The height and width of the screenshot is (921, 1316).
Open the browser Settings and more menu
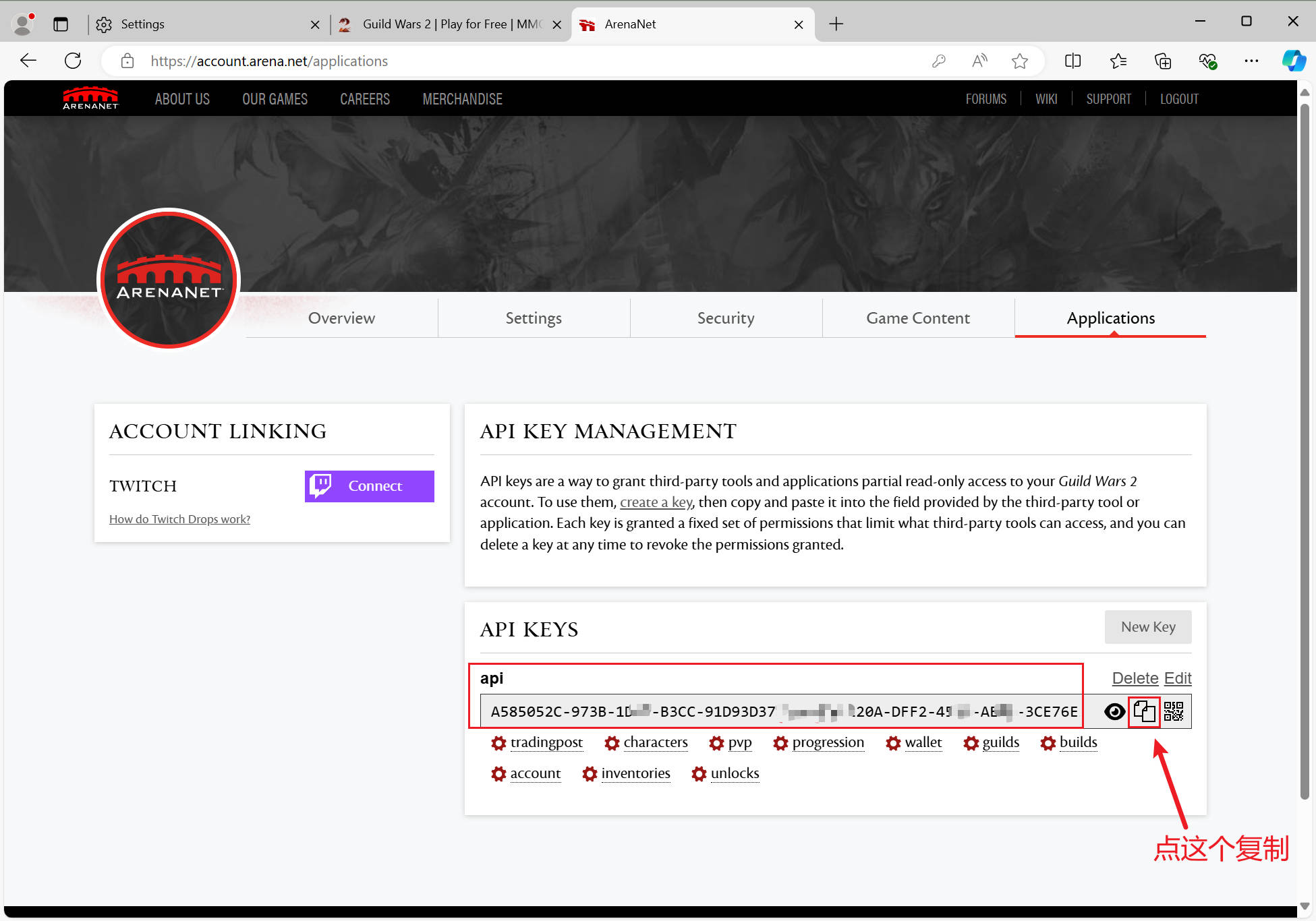1251,61
